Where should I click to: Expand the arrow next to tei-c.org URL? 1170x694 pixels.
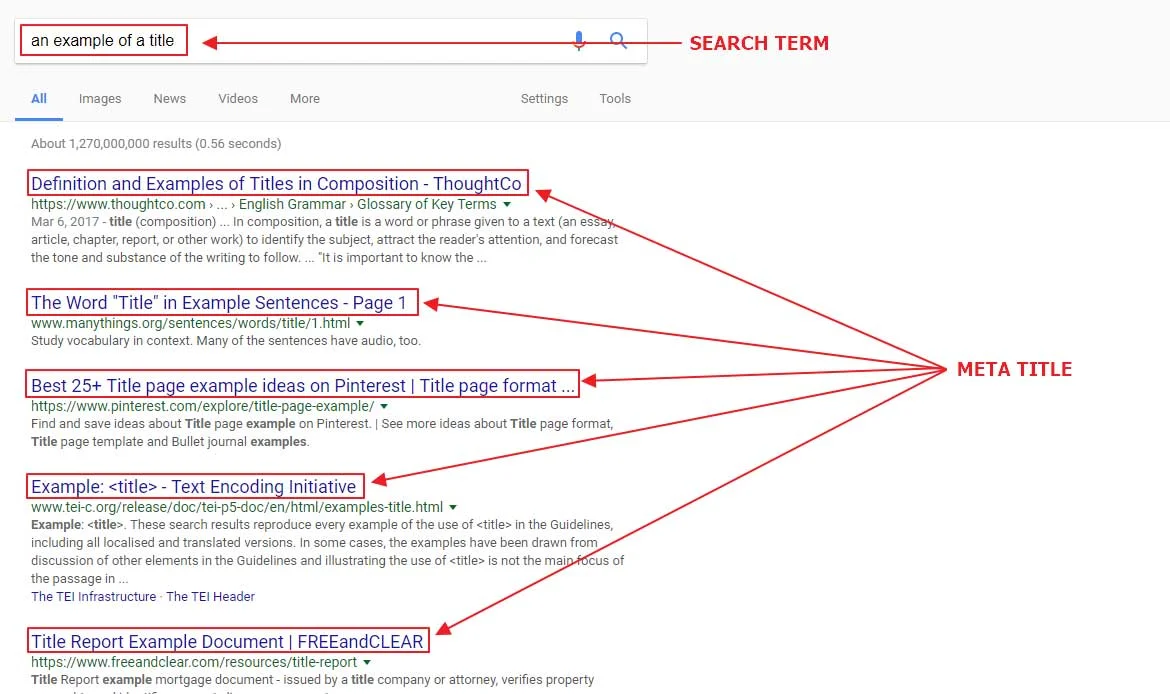[453, 508]
